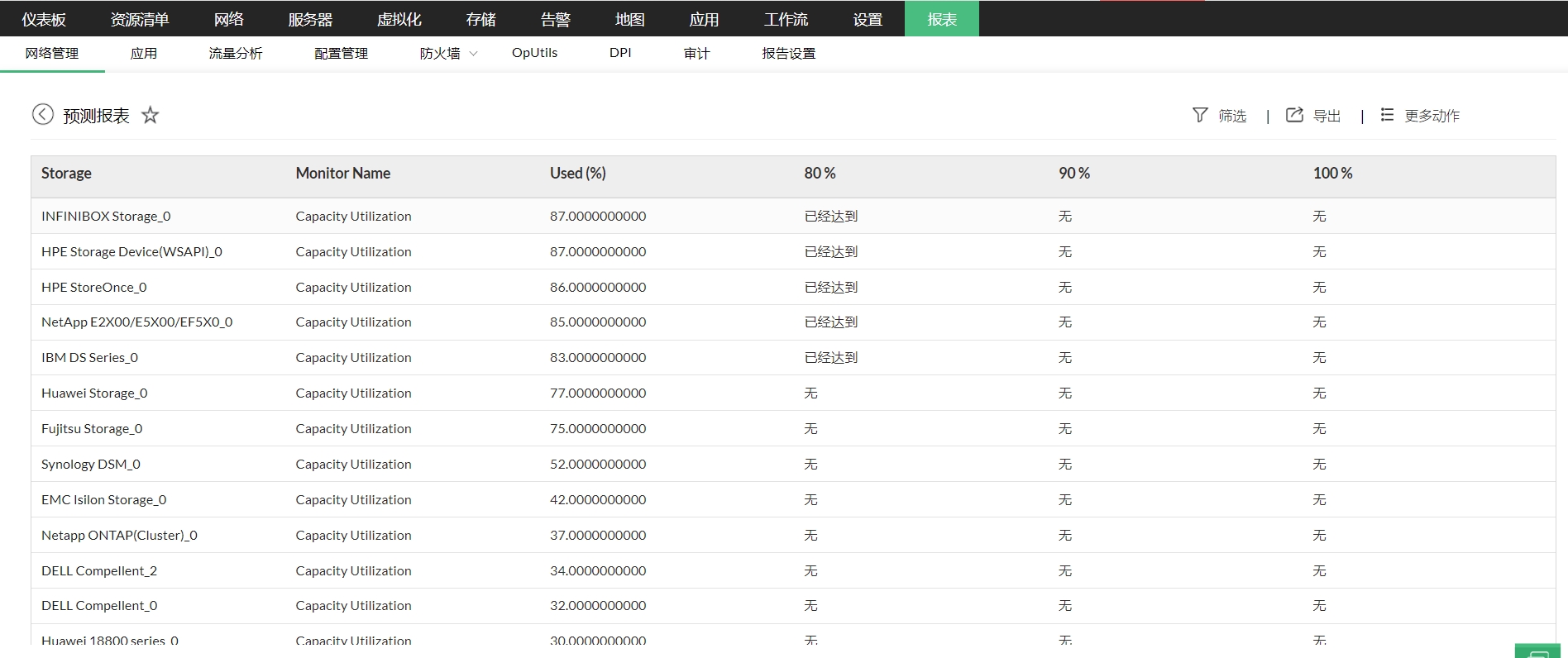
Task: Click the 100 % column header
Action: pos(1332,174)
